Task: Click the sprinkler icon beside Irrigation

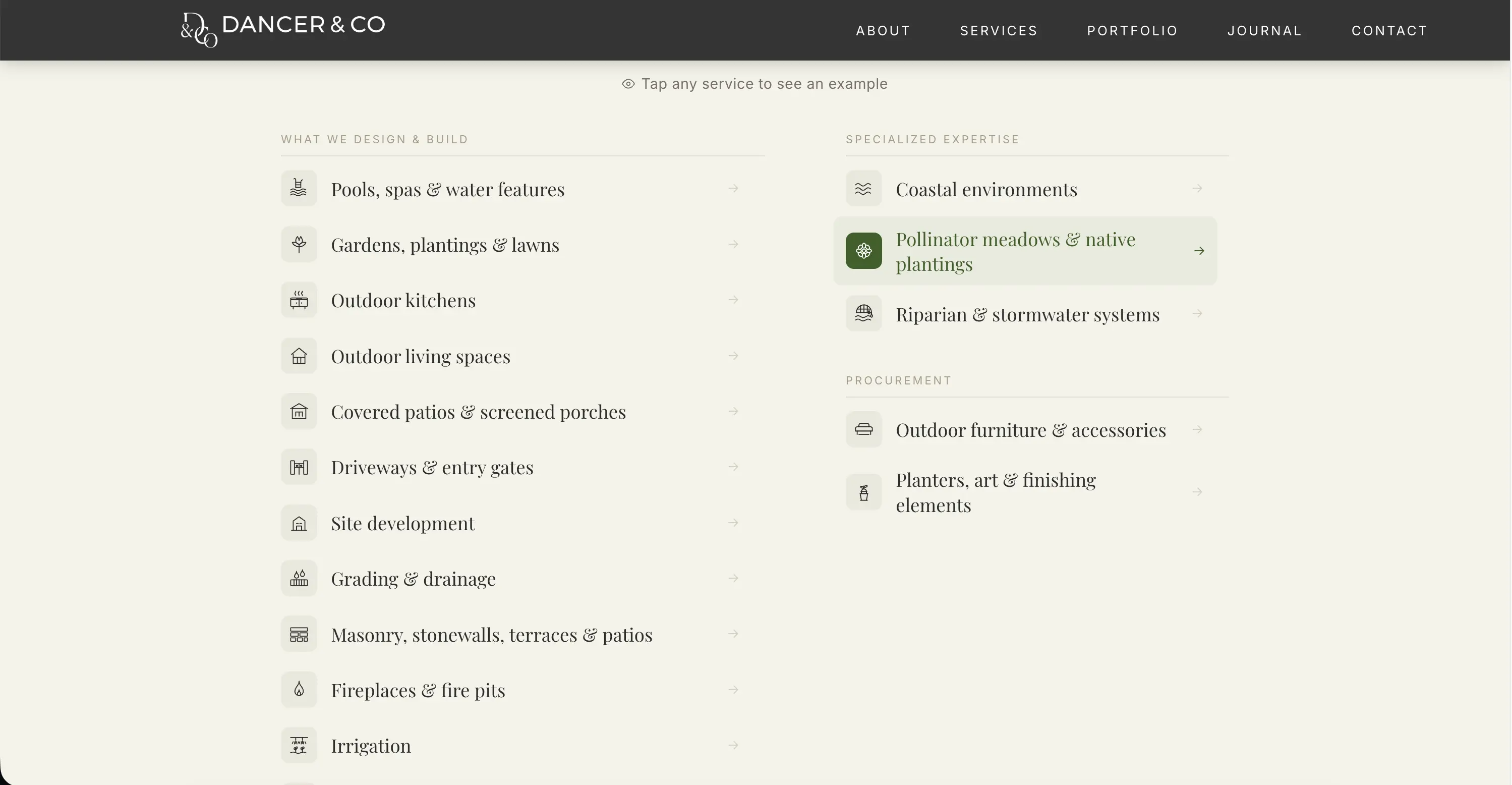Action: point(299,746)
